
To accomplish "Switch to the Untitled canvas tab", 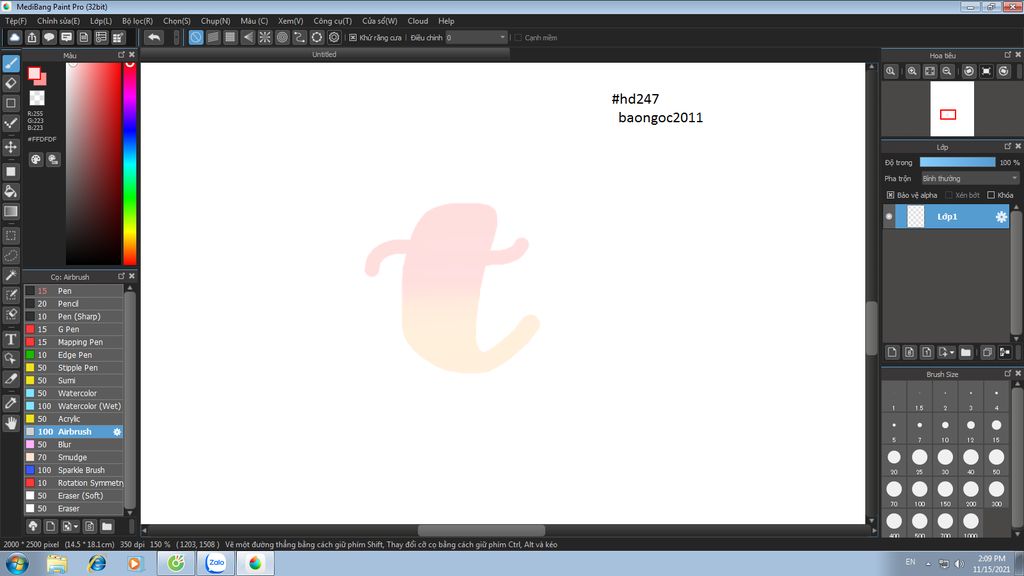I will (x=325, y=54).
